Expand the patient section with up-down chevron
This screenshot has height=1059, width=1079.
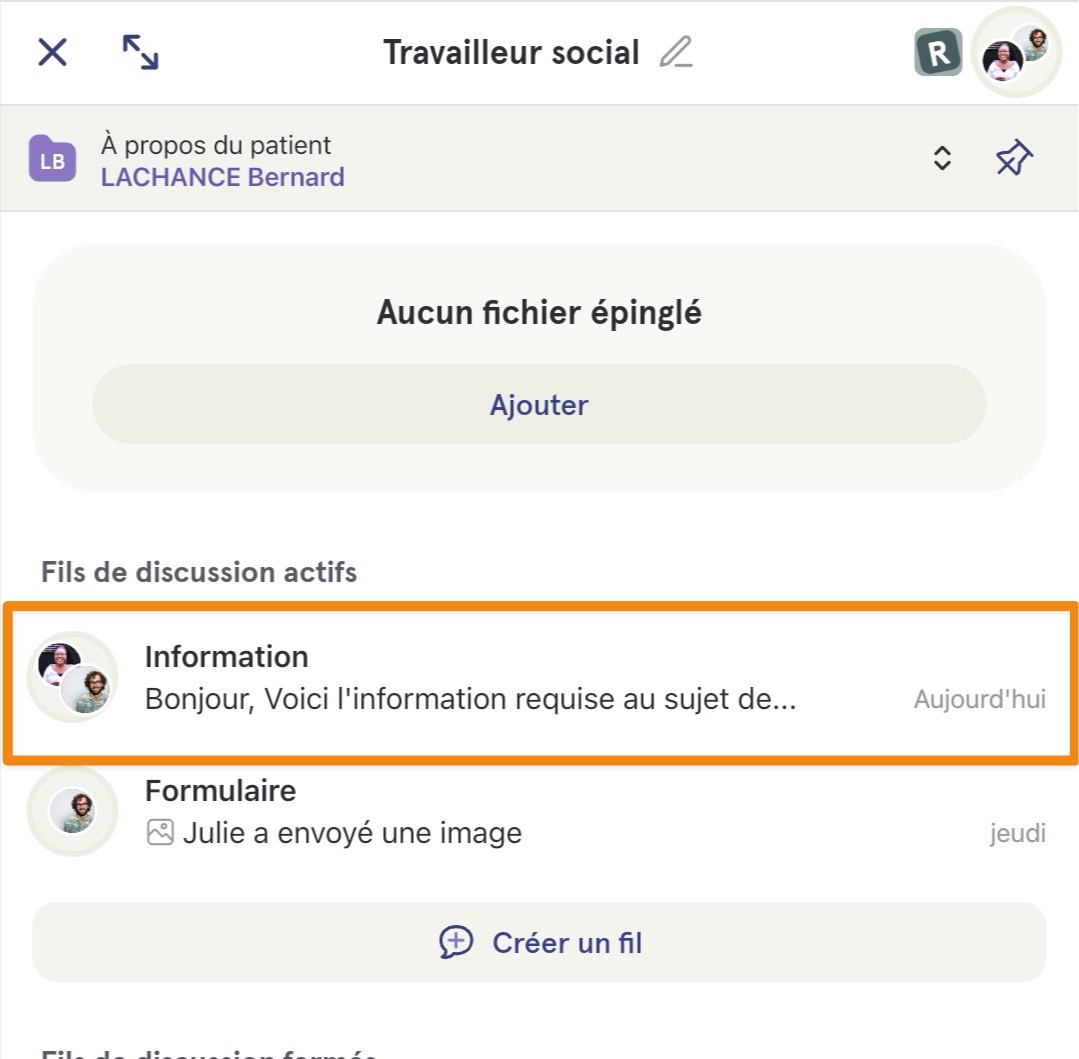(x=942, y=158)
